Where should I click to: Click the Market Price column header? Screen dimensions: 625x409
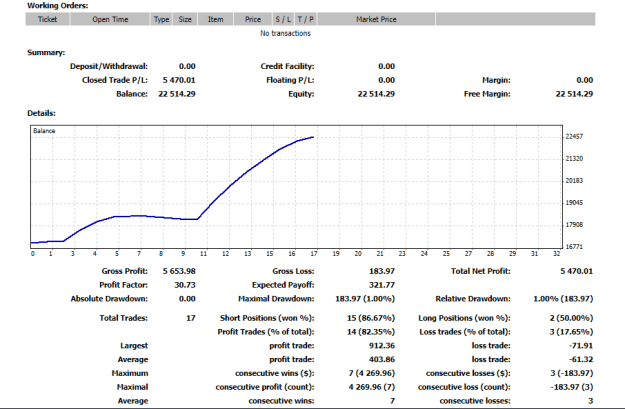[376, 19]
